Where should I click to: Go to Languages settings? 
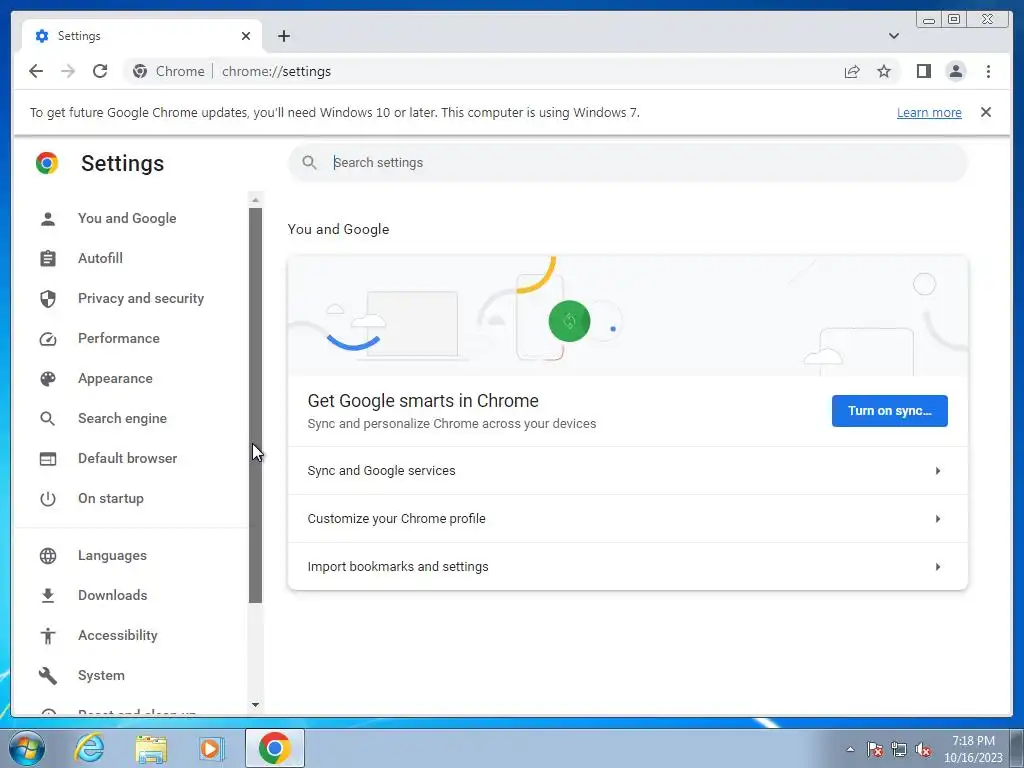[112, 555]
